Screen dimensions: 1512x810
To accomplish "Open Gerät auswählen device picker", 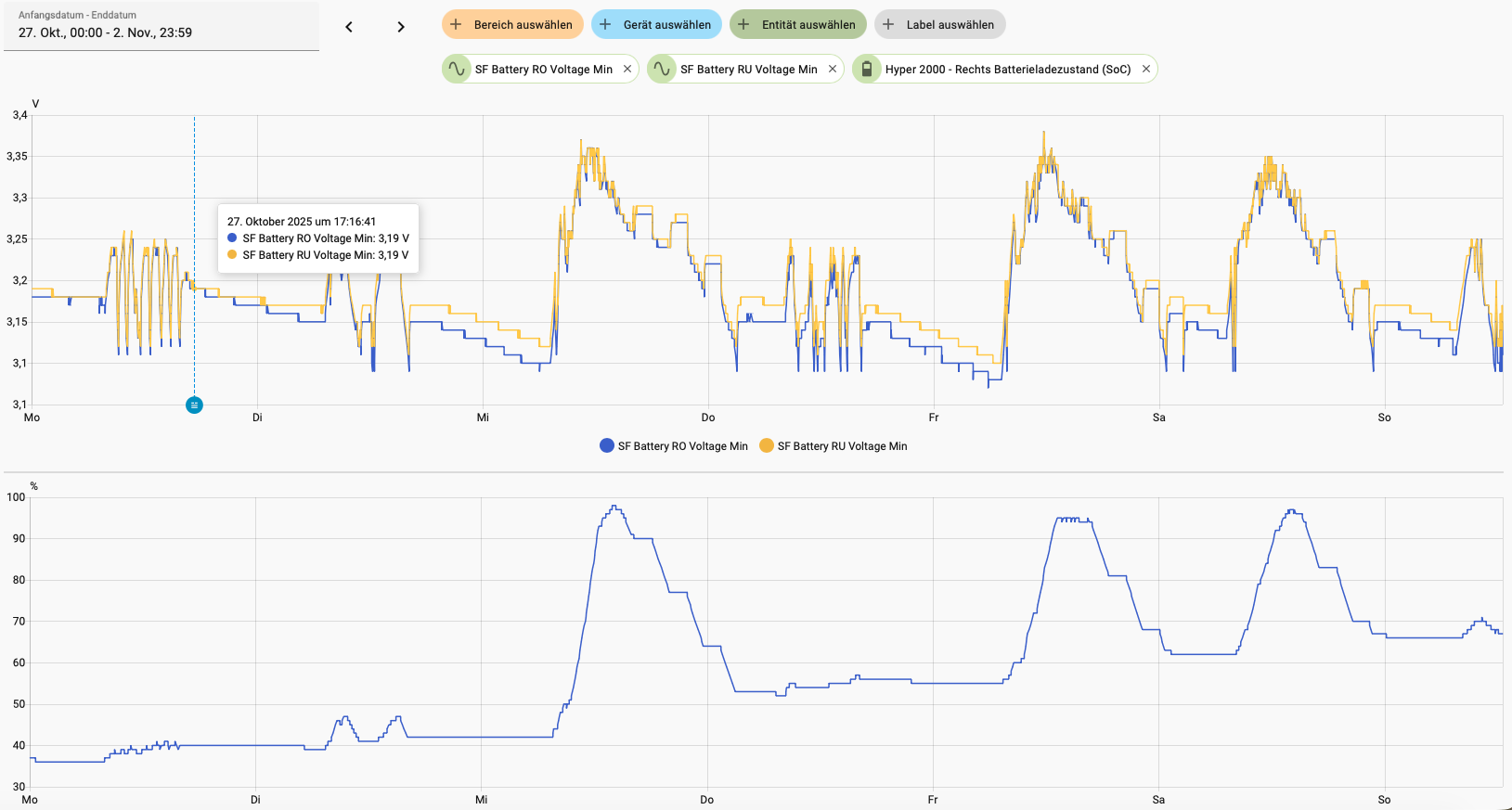I will [666, 25].
